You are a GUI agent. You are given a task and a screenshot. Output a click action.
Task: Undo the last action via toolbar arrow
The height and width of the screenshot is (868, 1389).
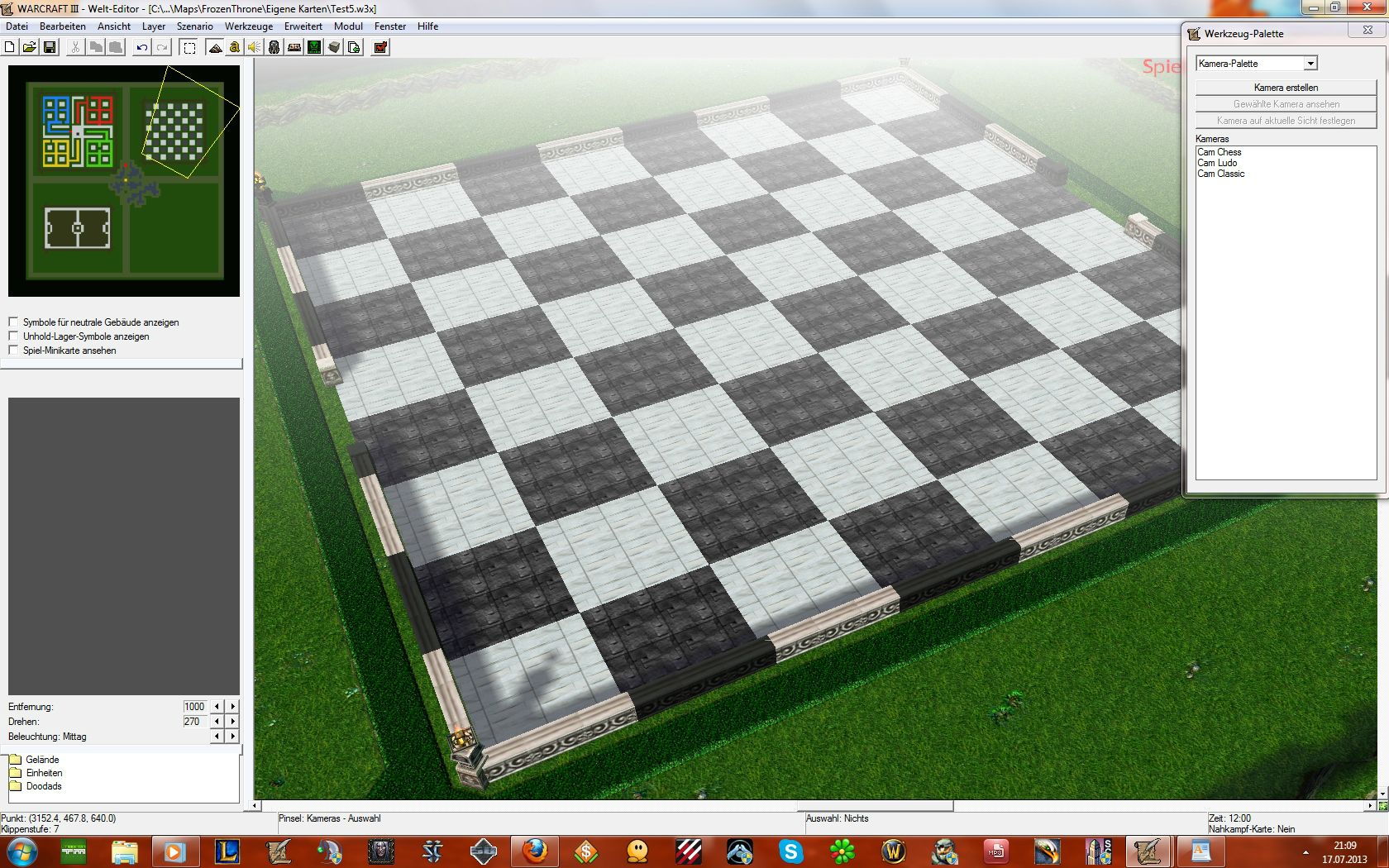coord(142,48)
